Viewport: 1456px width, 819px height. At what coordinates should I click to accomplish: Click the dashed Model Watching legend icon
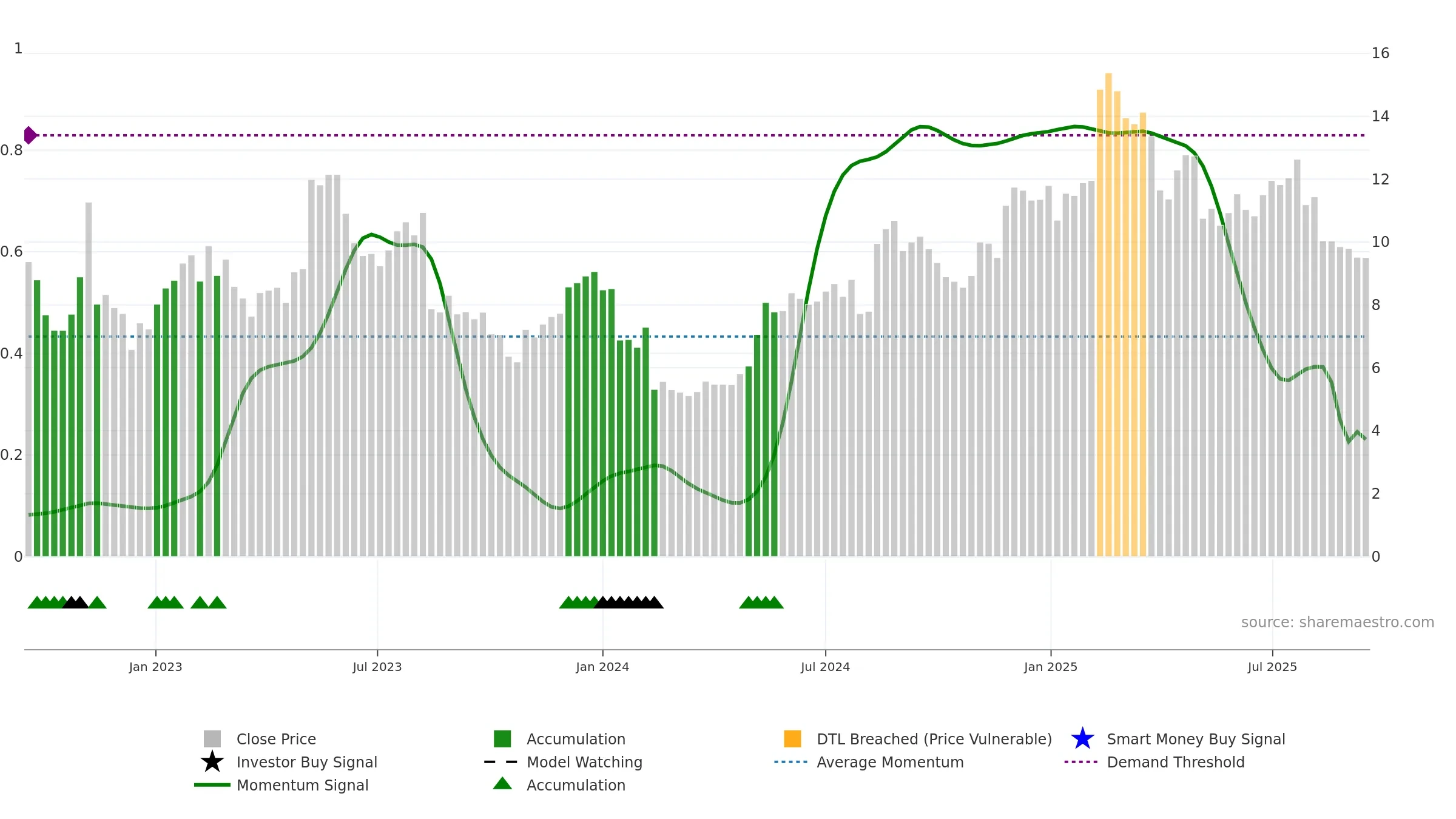coord(501,761)
